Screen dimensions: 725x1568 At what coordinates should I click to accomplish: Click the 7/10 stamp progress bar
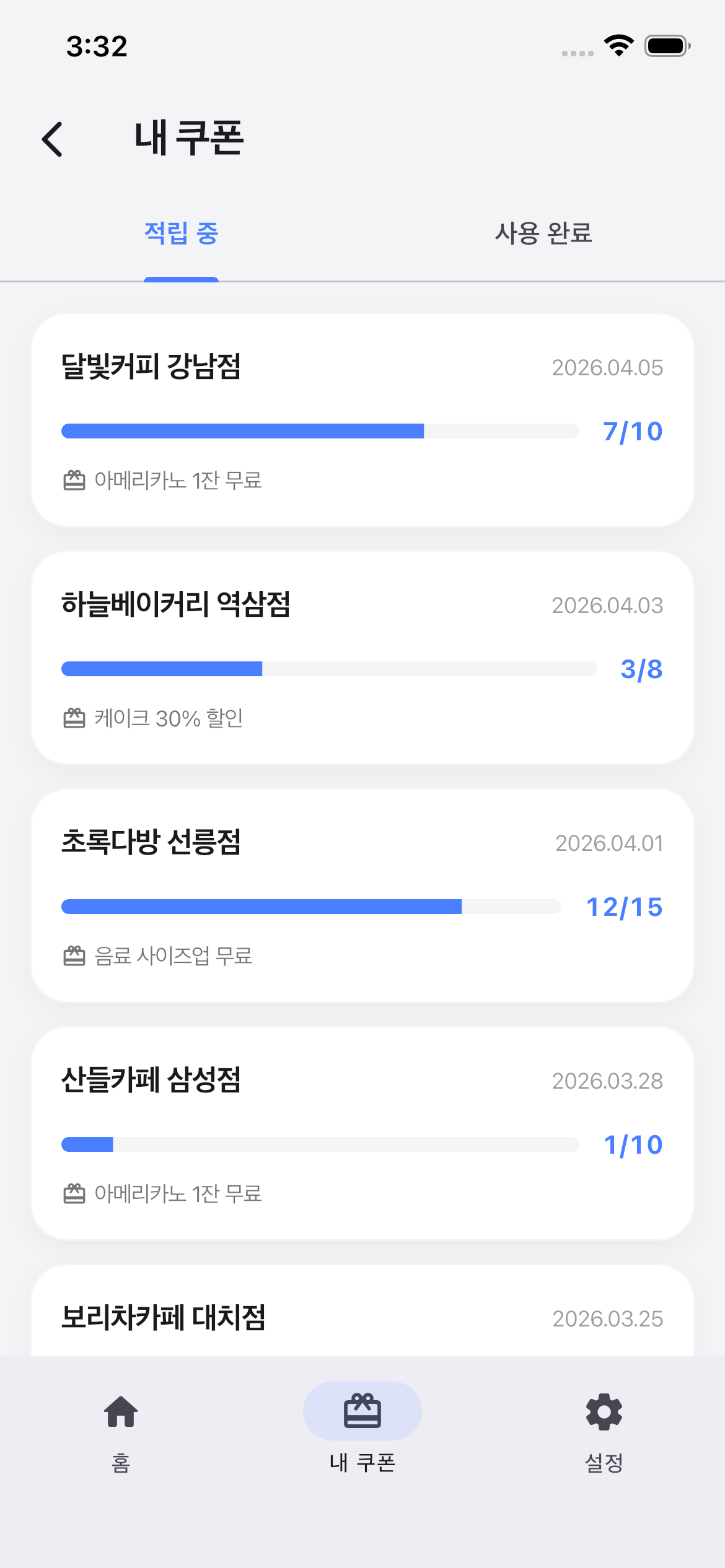[x=320, y=431]
